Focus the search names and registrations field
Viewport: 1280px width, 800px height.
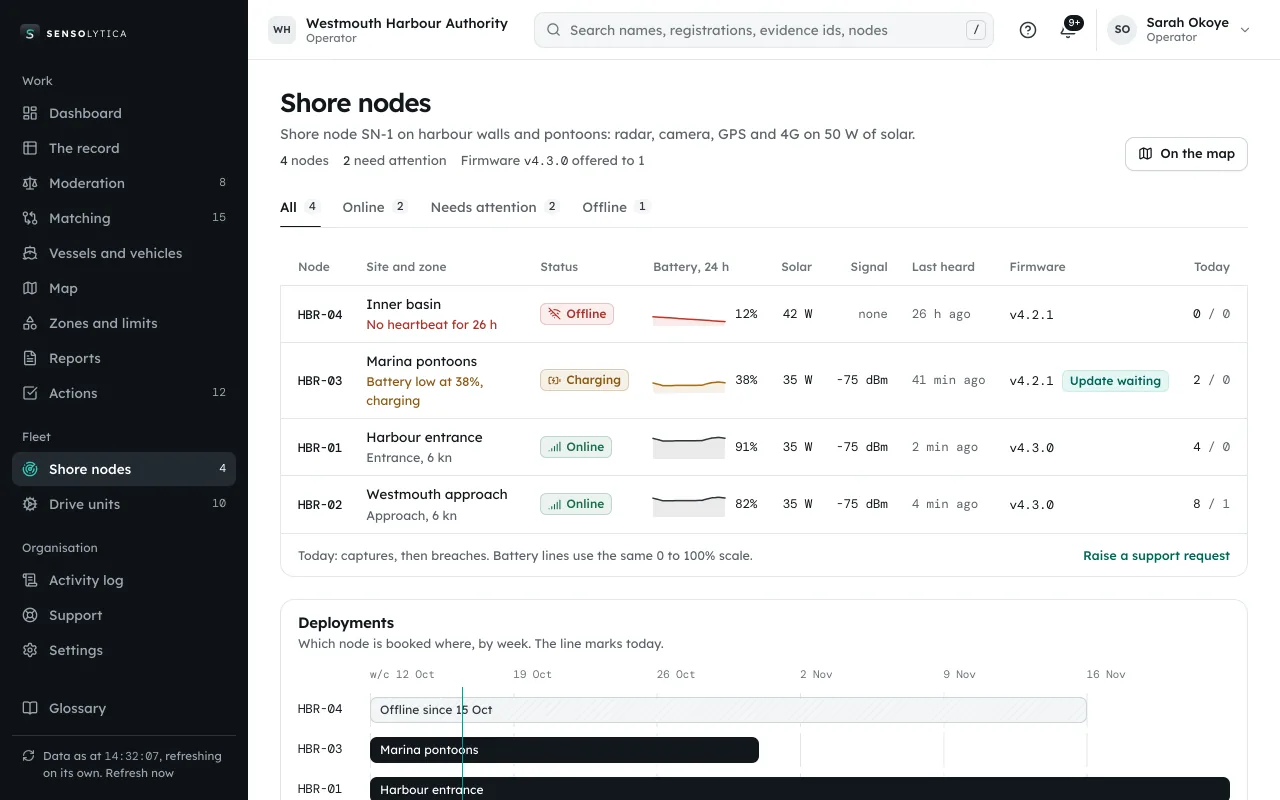tap(764, 30)
